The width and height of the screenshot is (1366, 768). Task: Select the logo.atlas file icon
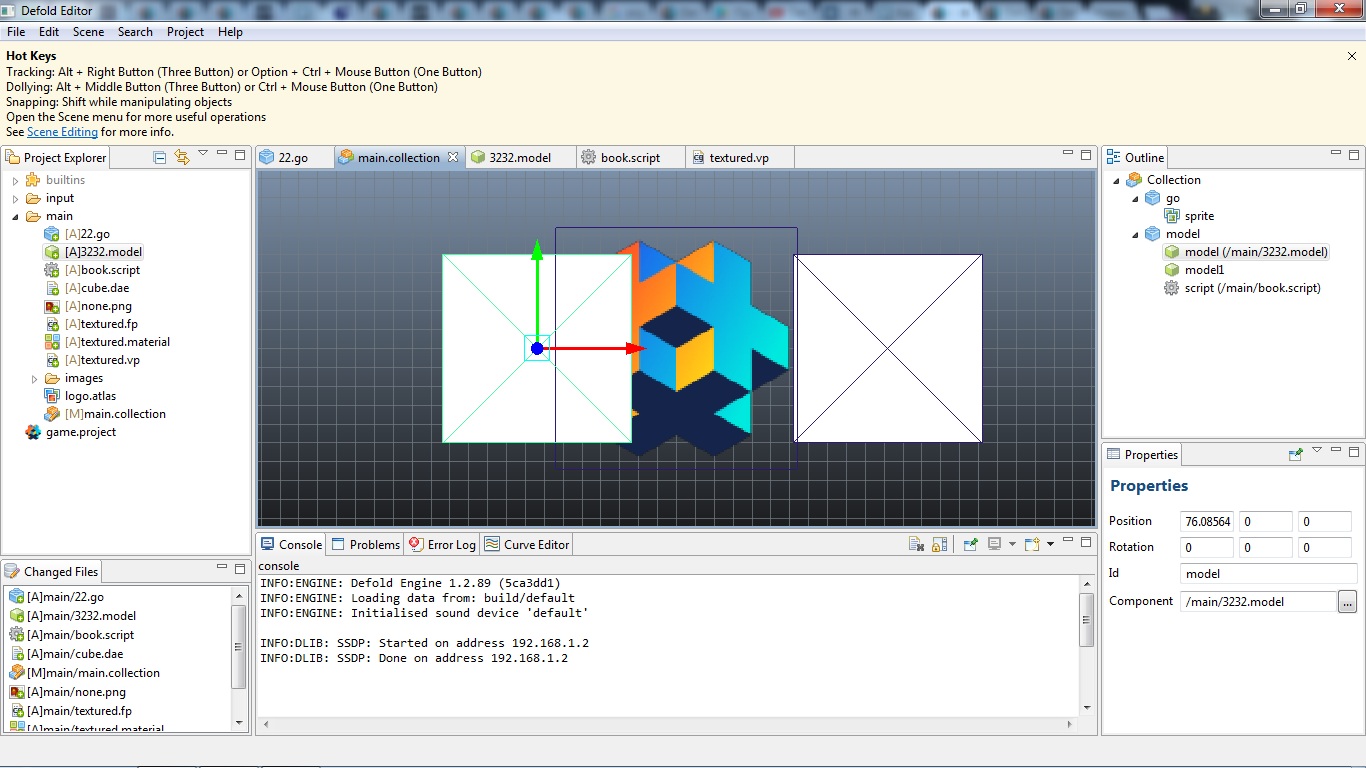(52, 396)
